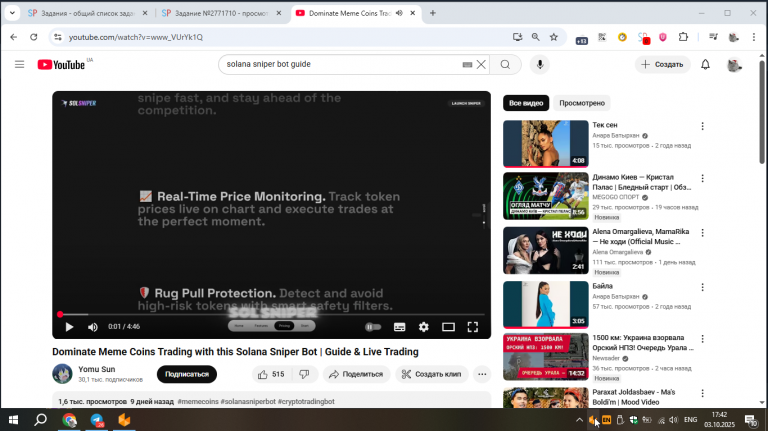Open options for Динамо Киев video
This screenshot has height=431, width=768.
(702, 178)
